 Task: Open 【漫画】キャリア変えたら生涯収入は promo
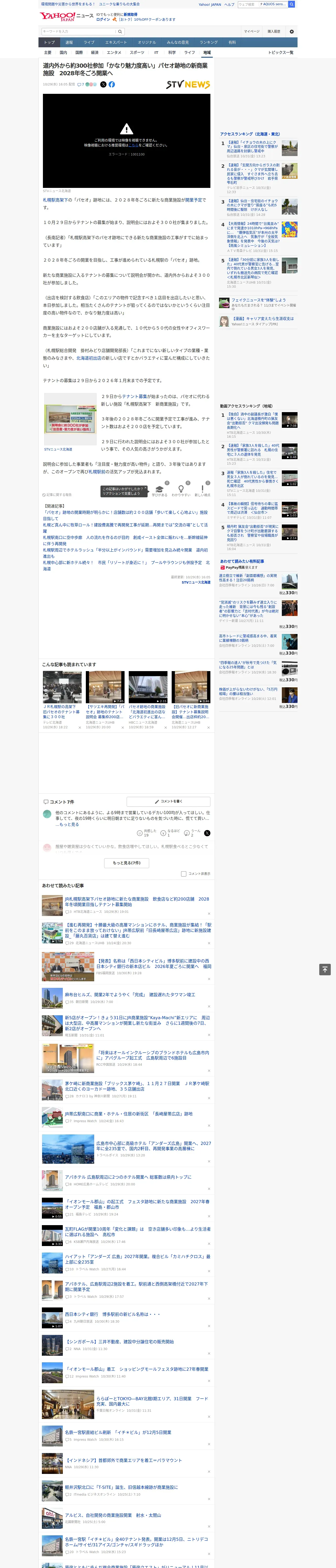point(263,318)
